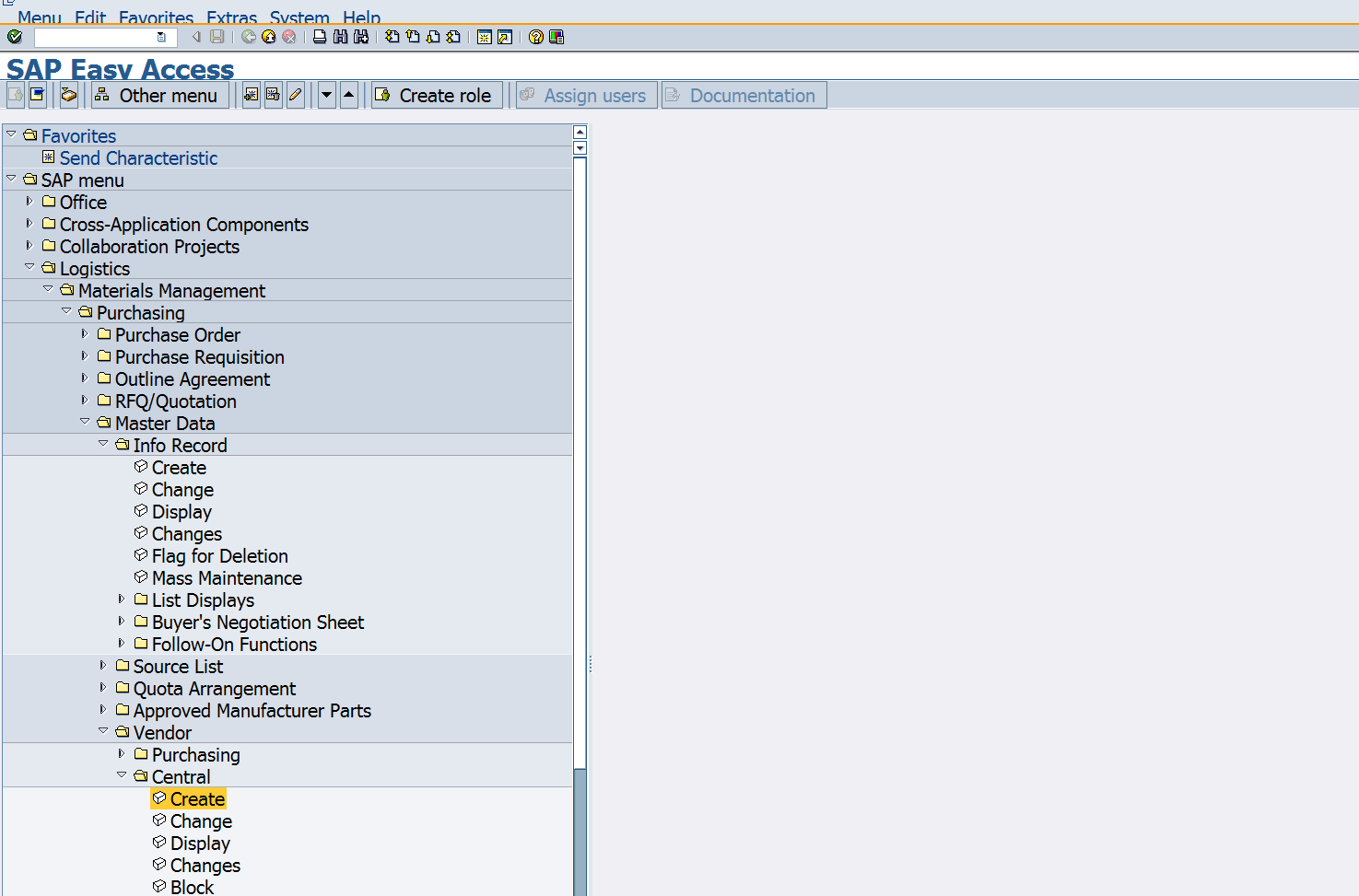Click the User menu icon

(x=16, y=95)
